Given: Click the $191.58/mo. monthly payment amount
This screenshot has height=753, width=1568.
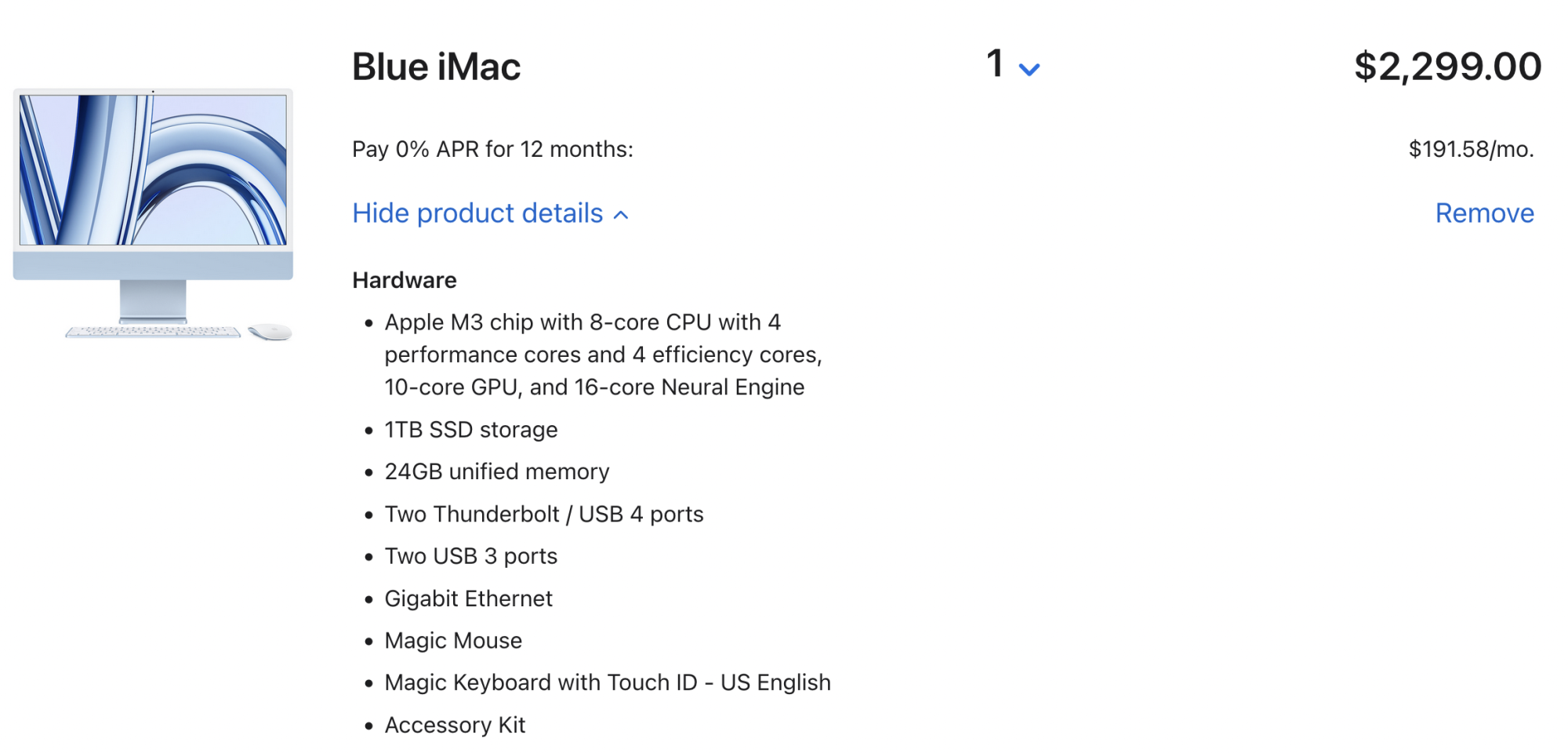Looking at the screenshot, I should coord(1471,149).
